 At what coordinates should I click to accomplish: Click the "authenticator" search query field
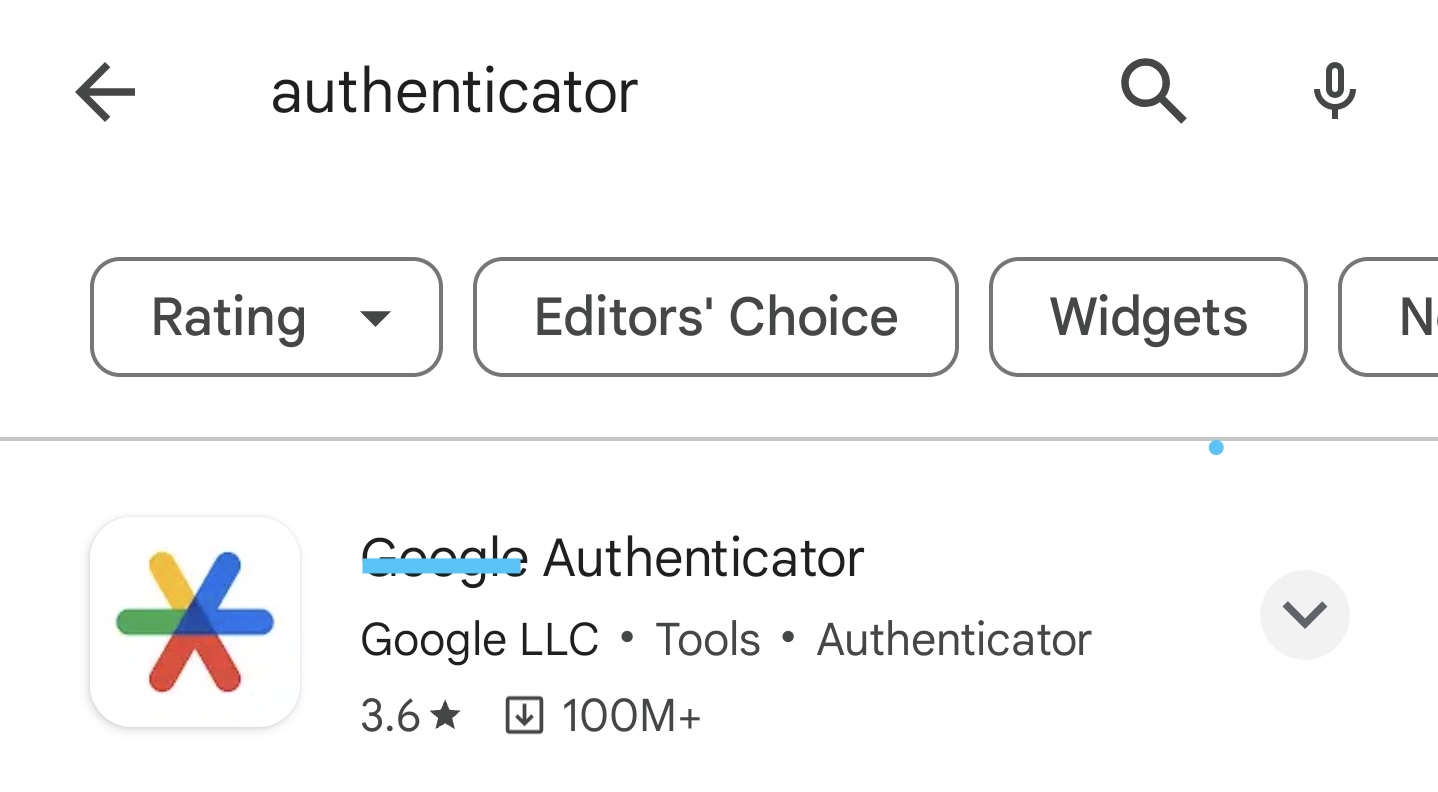454,92
